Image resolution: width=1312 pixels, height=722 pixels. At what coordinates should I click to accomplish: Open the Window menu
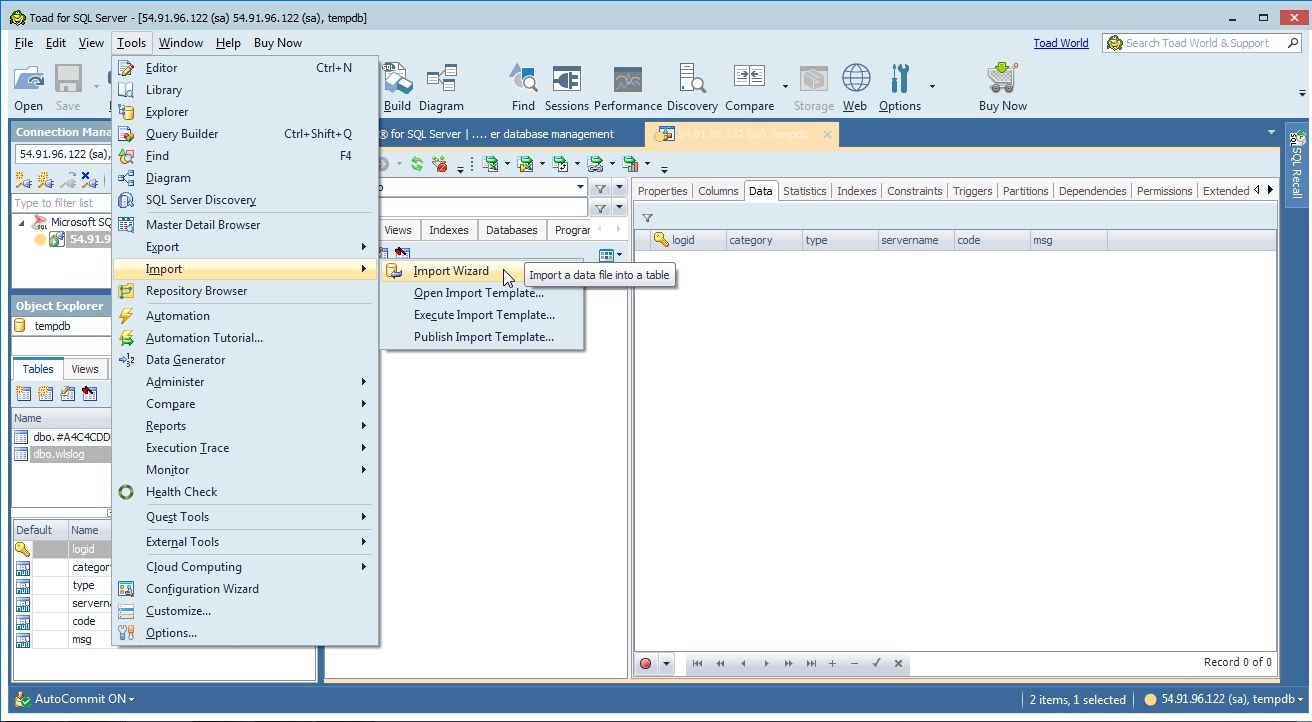click(180, 43)
